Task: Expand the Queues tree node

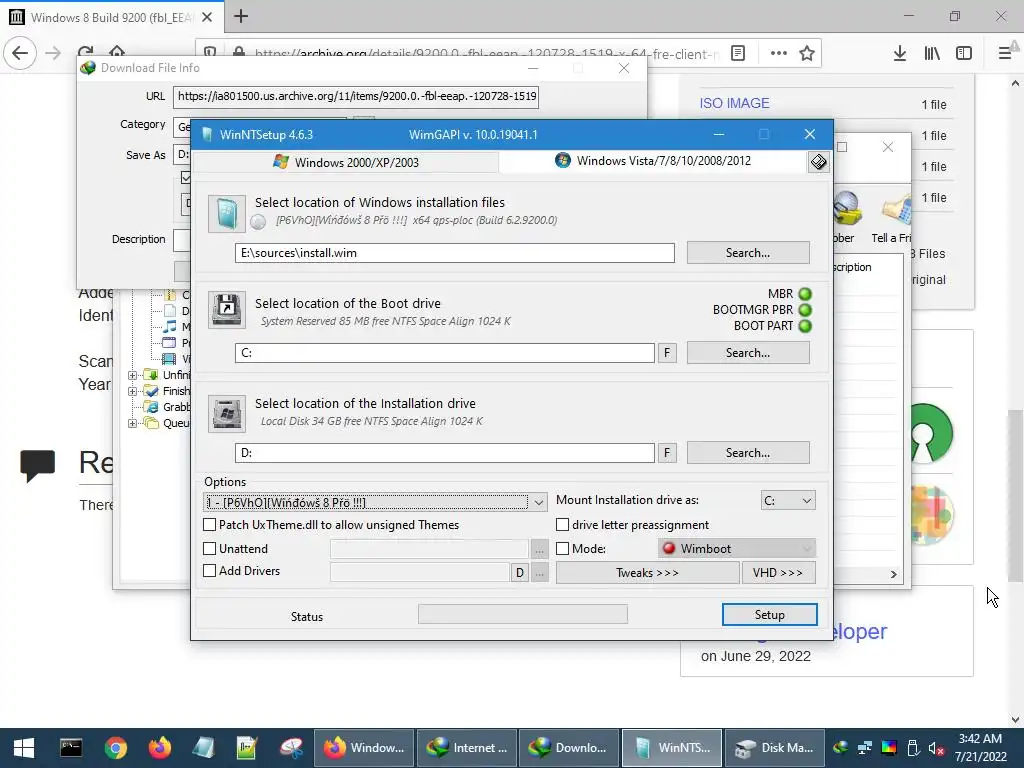Action: point(132,423)
